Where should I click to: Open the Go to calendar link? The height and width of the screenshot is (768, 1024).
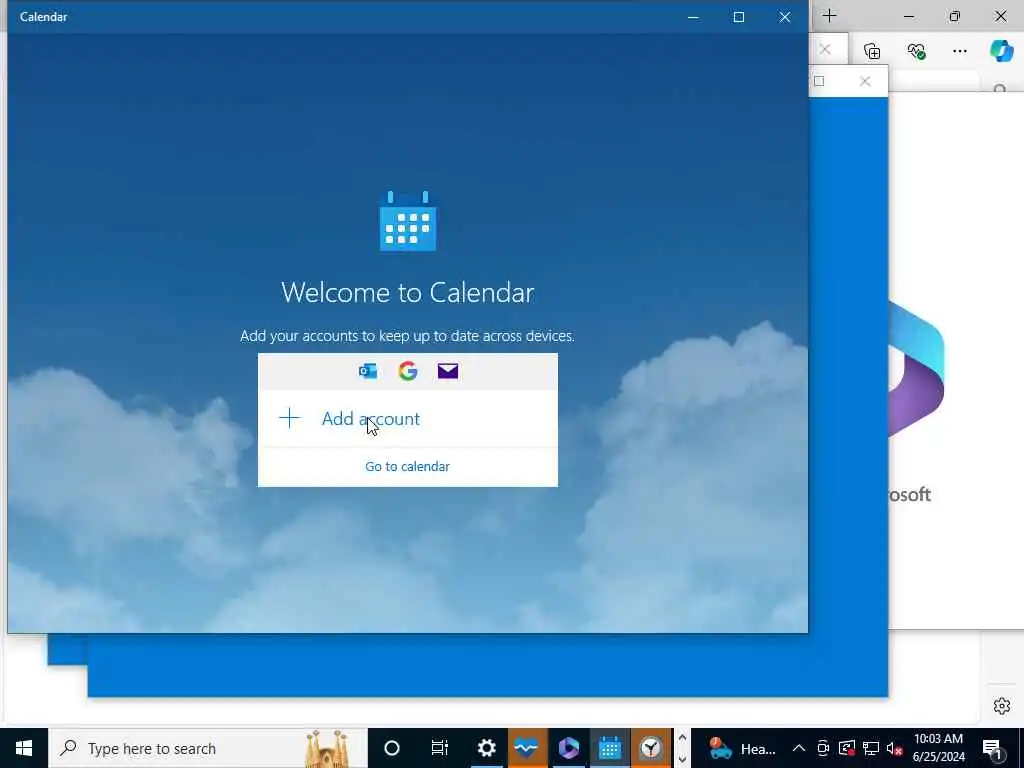click(x=408, y=466)
